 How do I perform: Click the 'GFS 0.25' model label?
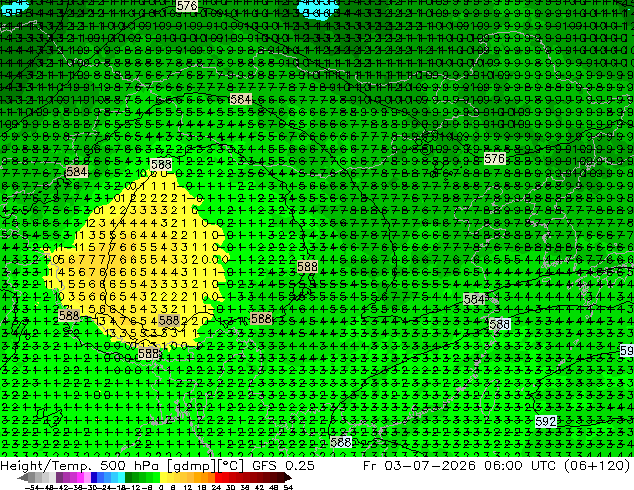tap(283, 466)
